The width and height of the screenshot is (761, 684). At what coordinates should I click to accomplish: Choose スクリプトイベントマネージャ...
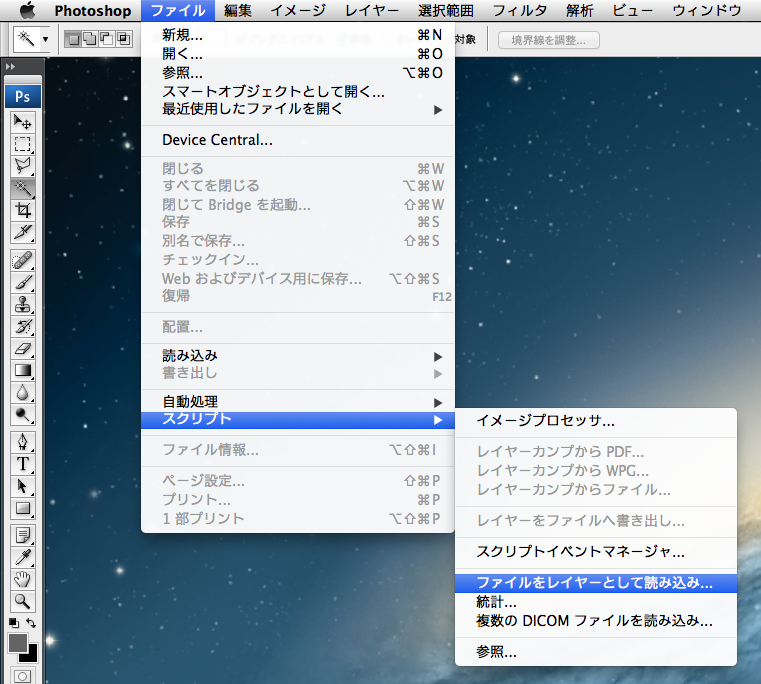point(596,551)
